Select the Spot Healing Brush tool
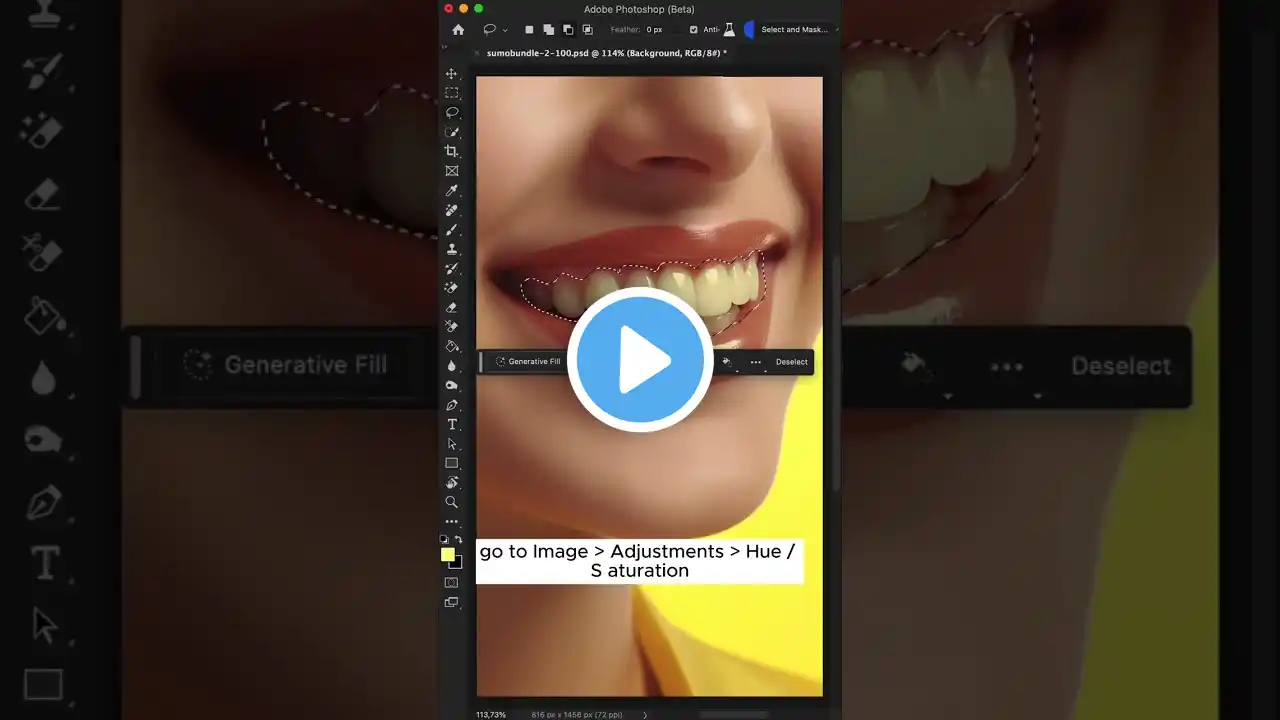 452,210
